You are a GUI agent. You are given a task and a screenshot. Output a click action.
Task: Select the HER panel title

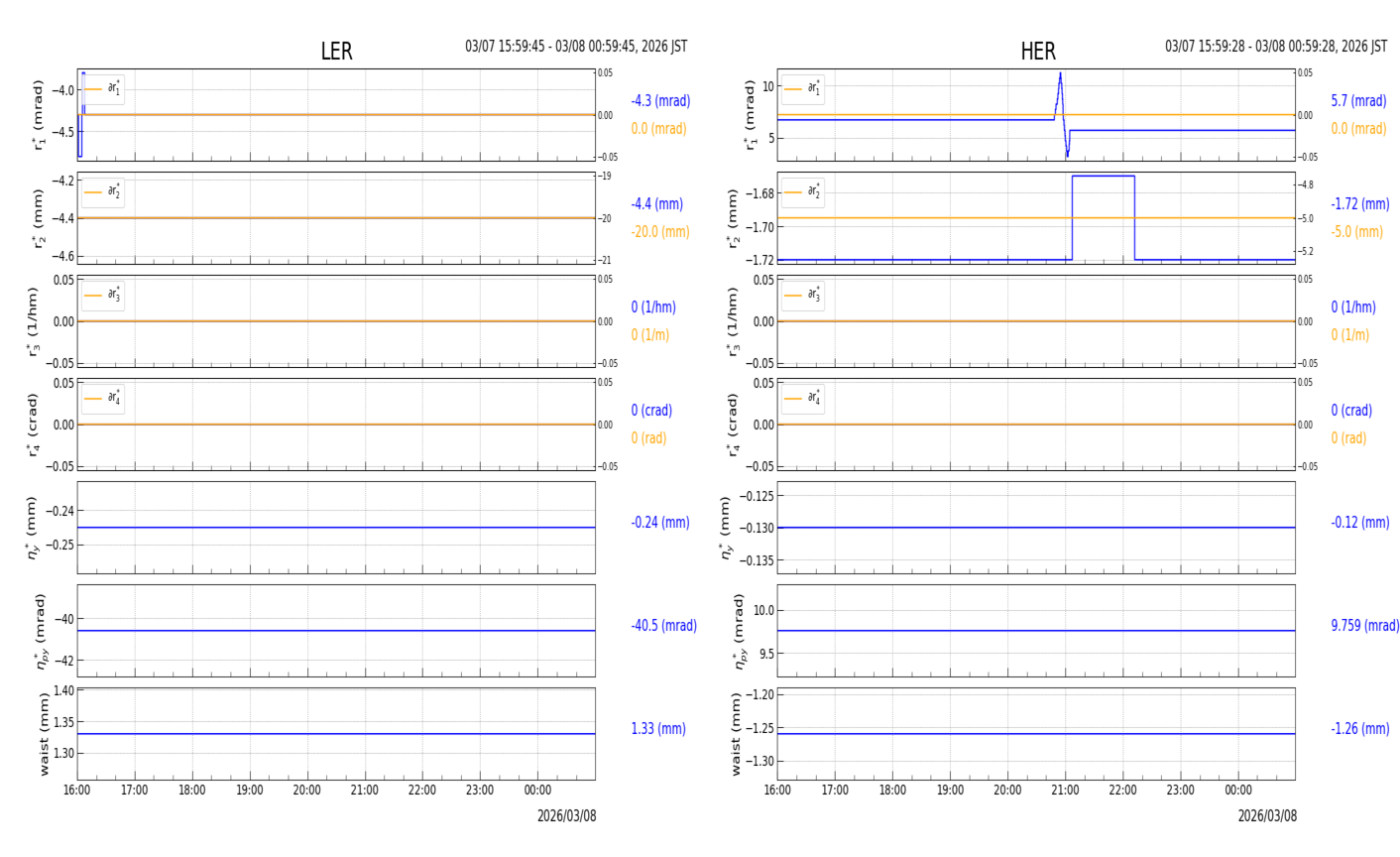[x=1037, y=52]
